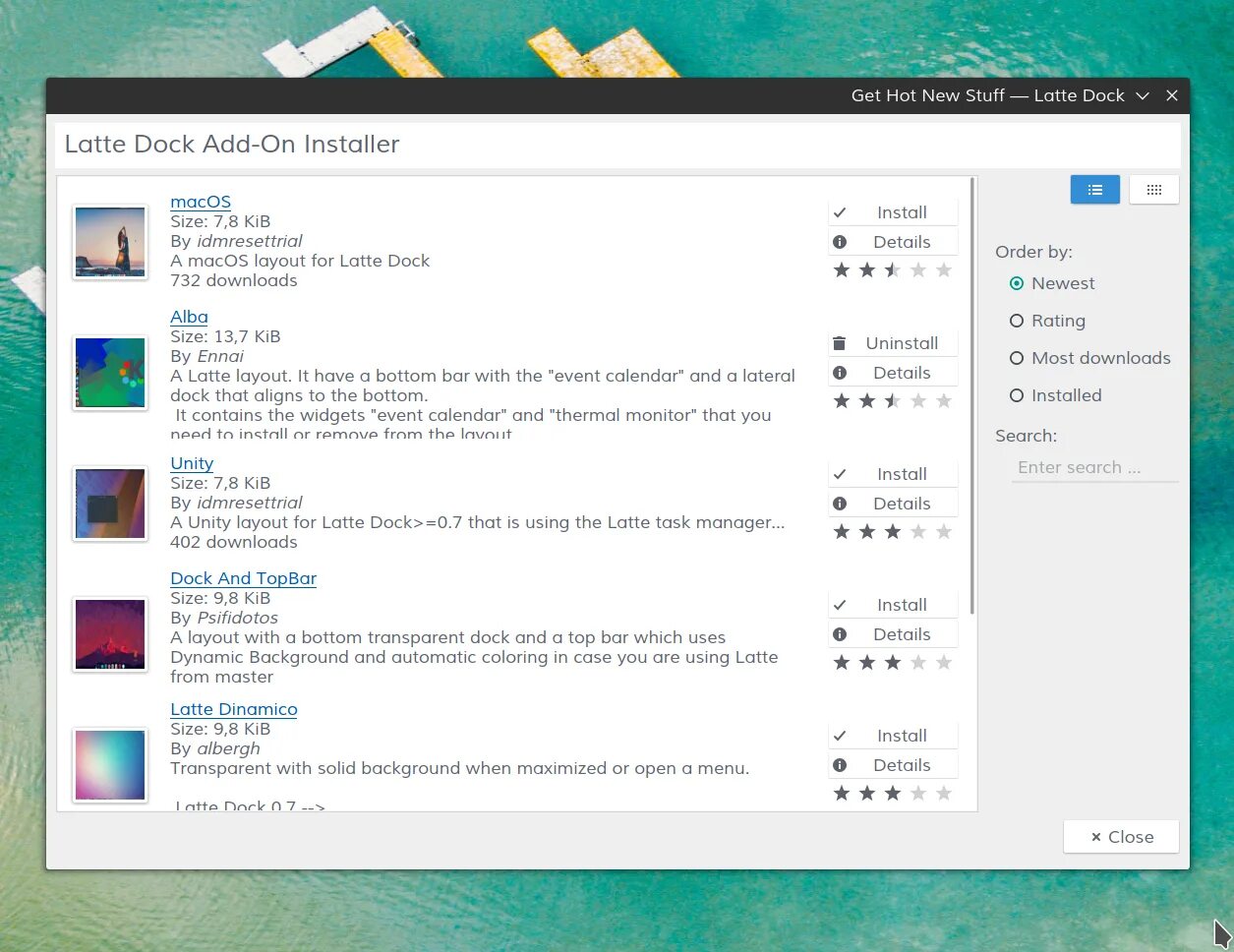This screenshot has width=1234, height=952.
Task: Click author name albergh
Action: pos(228,748)
